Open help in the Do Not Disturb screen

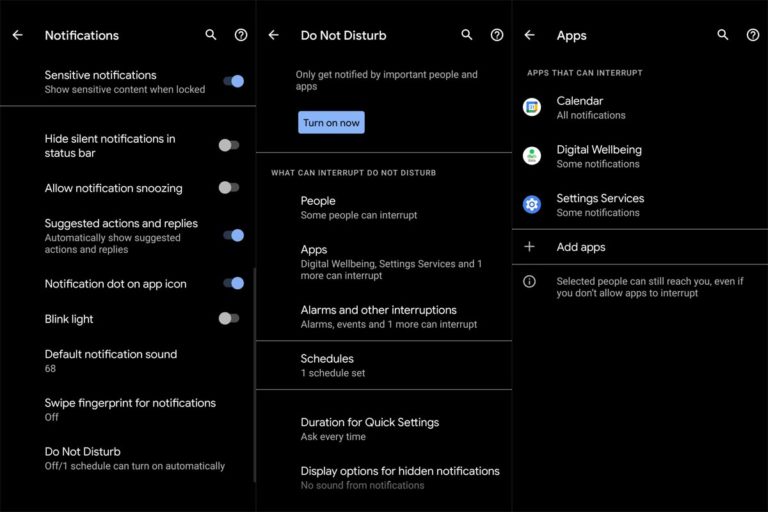tap(497, 35)
